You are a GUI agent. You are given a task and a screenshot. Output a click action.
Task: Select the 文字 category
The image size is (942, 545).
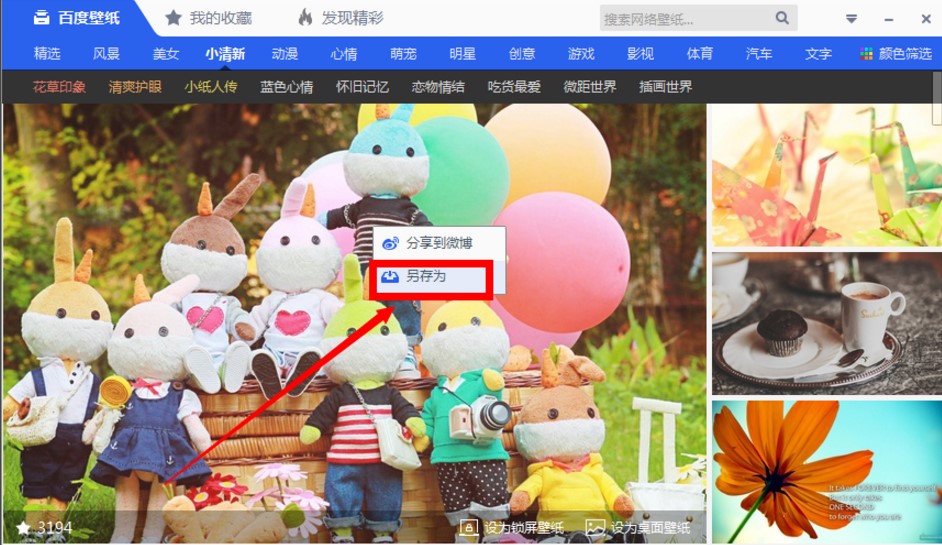[818, 53]
